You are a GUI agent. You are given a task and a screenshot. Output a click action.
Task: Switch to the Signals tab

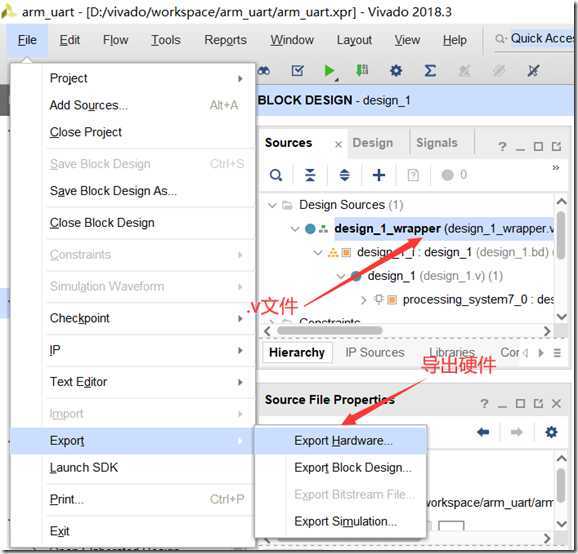[x=436, y=143]
